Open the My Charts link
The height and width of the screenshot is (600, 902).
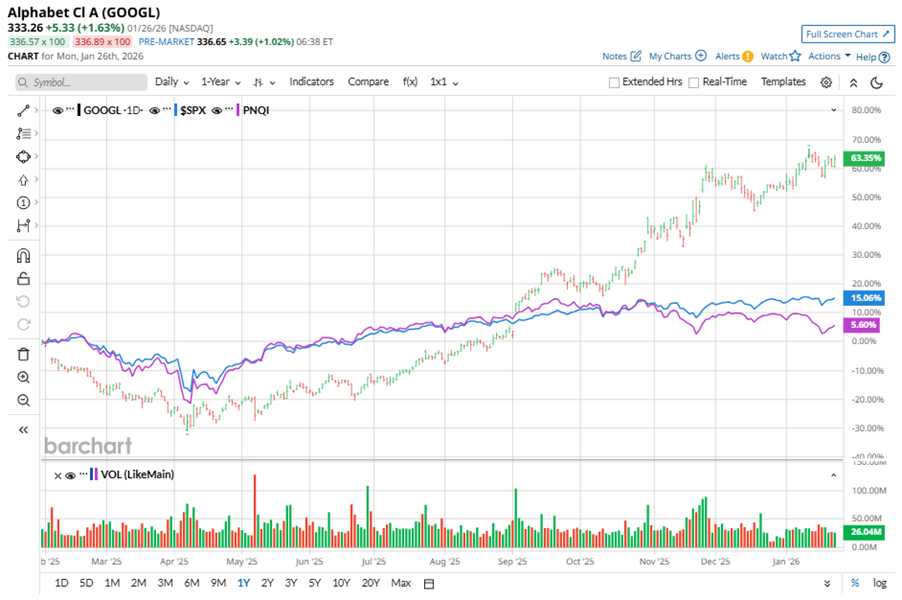pyautogui.click(x=677, y=57)
